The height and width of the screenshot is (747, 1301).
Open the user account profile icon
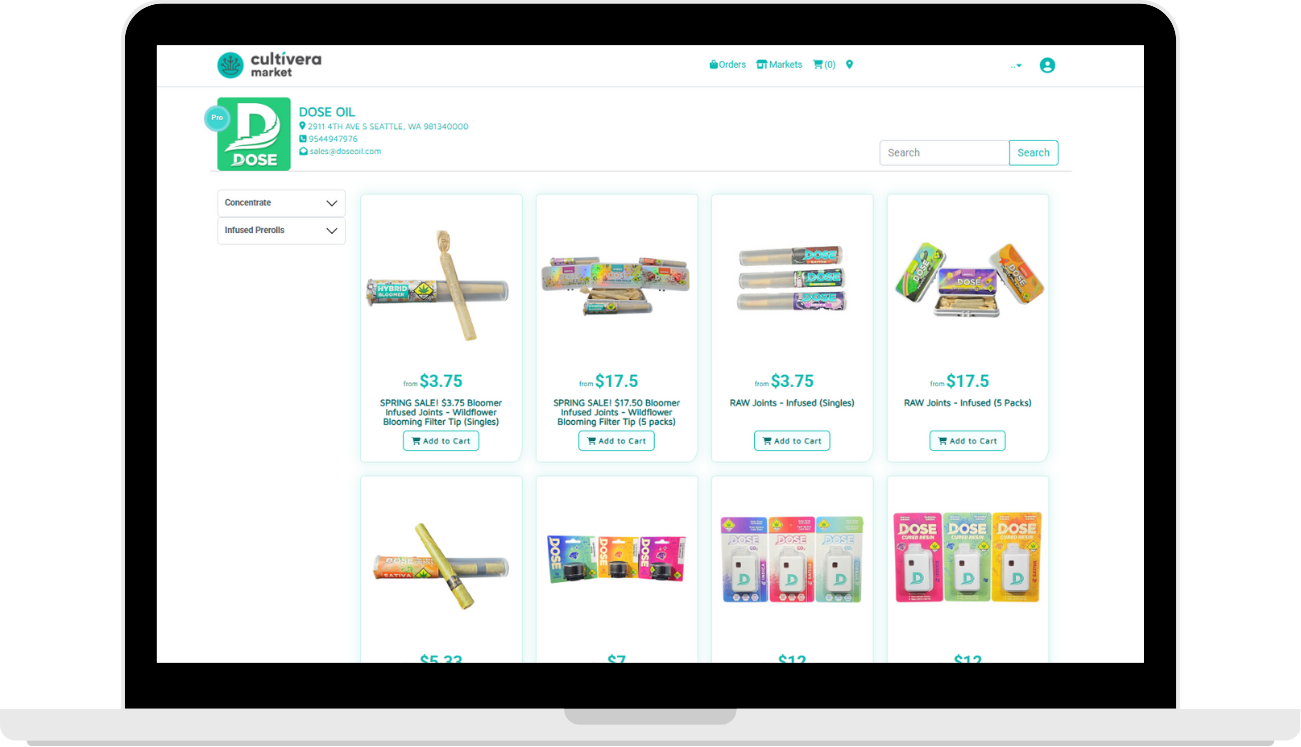tap(1047, 65)
